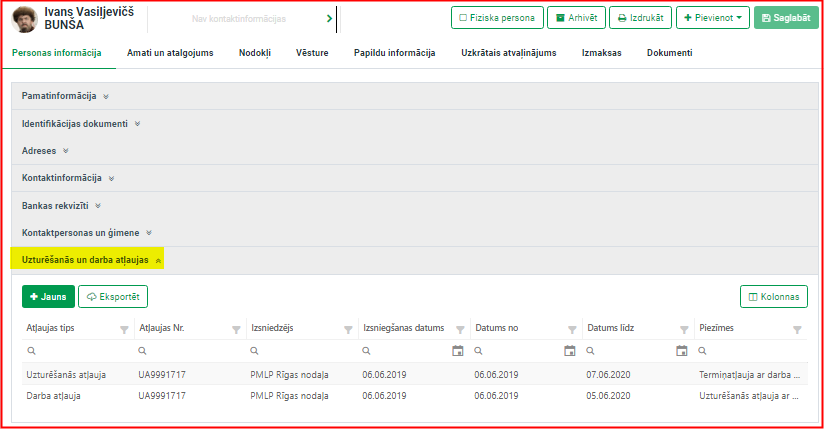Click search field under Atļaujas Nr.
The height and width of the screenshot is (429, 824).
[x=190, y=351]
